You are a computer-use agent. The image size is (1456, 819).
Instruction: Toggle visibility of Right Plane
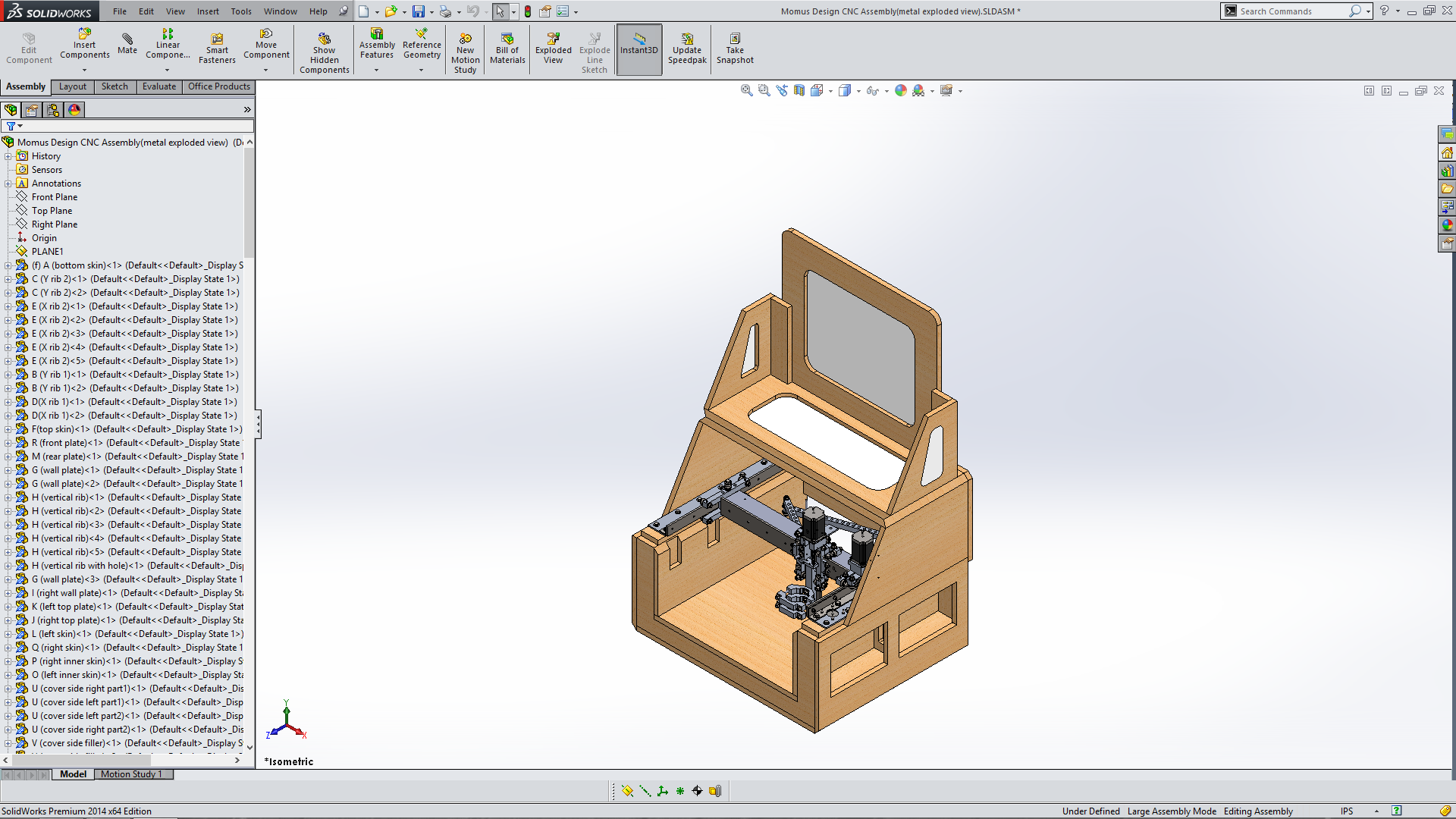[53, 224]
